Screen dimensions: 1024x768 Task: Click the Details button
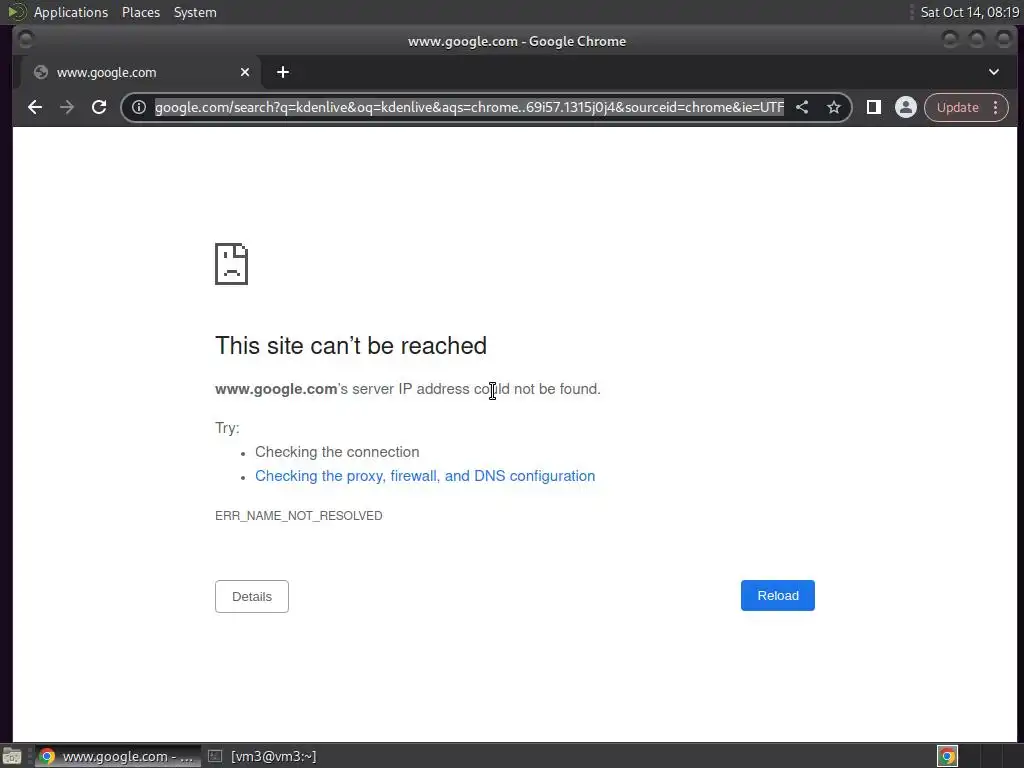tap(251, 596)
